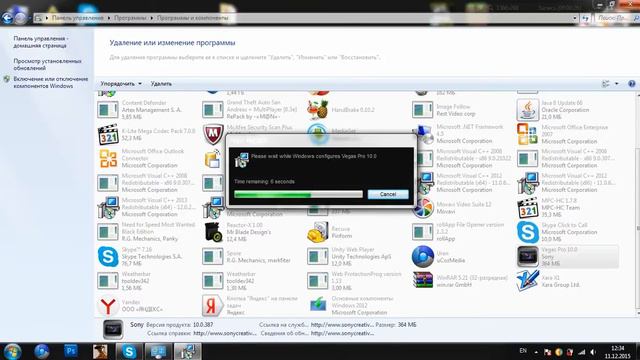Image resolution: width=640 pixels, height=360 pixels.
Task: Cancel the Vegas Pro configuration dialog
Action: tap(388, 194)
